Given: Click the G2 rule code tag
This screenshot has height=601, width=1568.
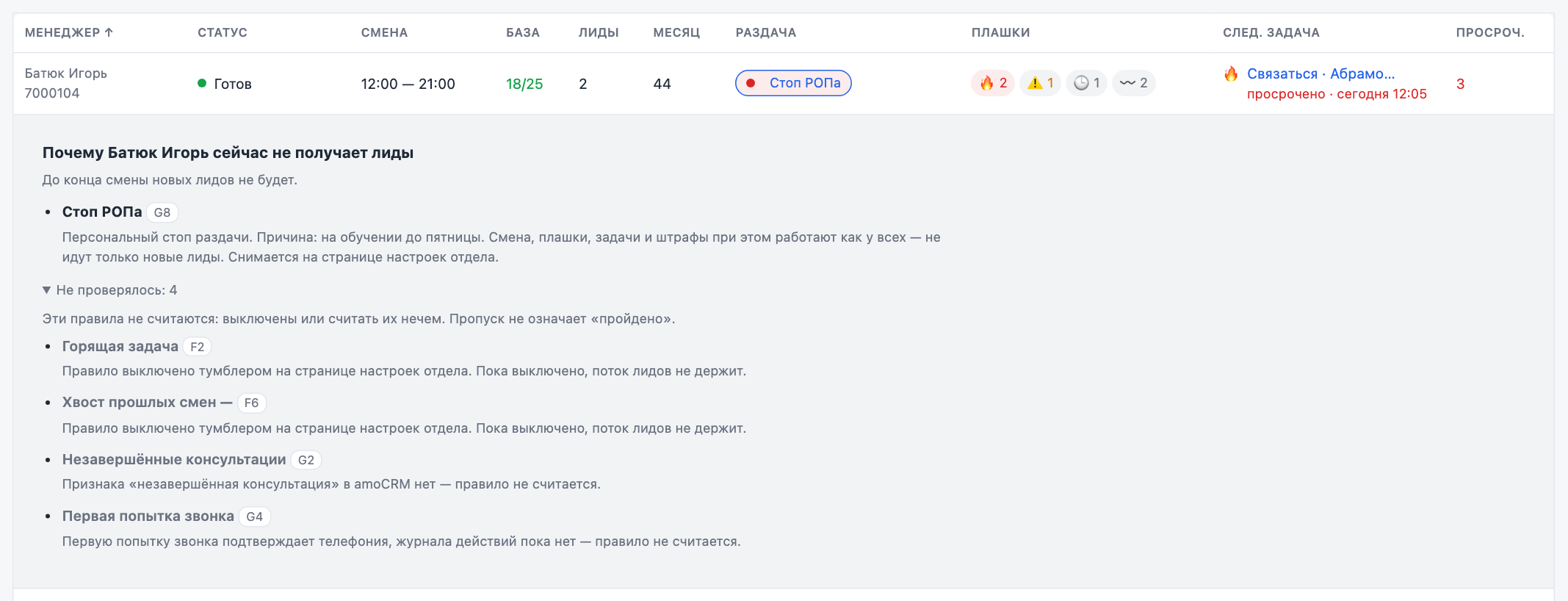Looking at the screenshot, I should pyautogui.click(x=306, y=460).
